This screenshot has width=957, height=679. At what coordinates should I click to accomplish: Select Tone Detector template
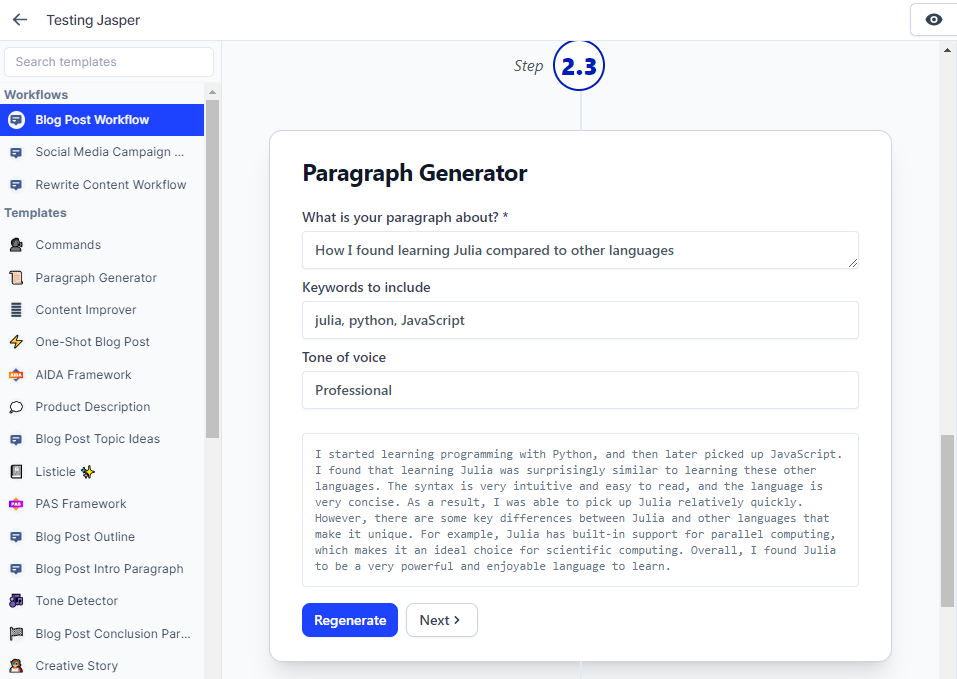coord(102,601)
